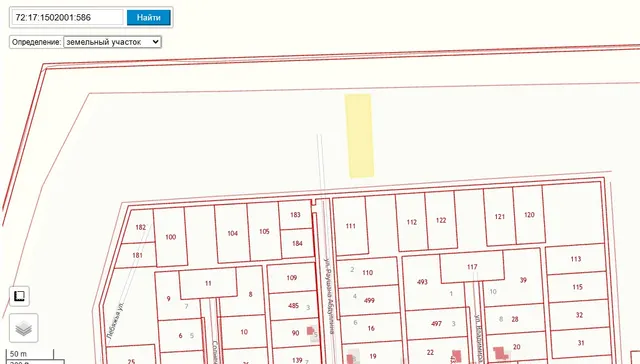Screen dimensions: 640x364
Task: Select parcel number 121
Action: 500,217
